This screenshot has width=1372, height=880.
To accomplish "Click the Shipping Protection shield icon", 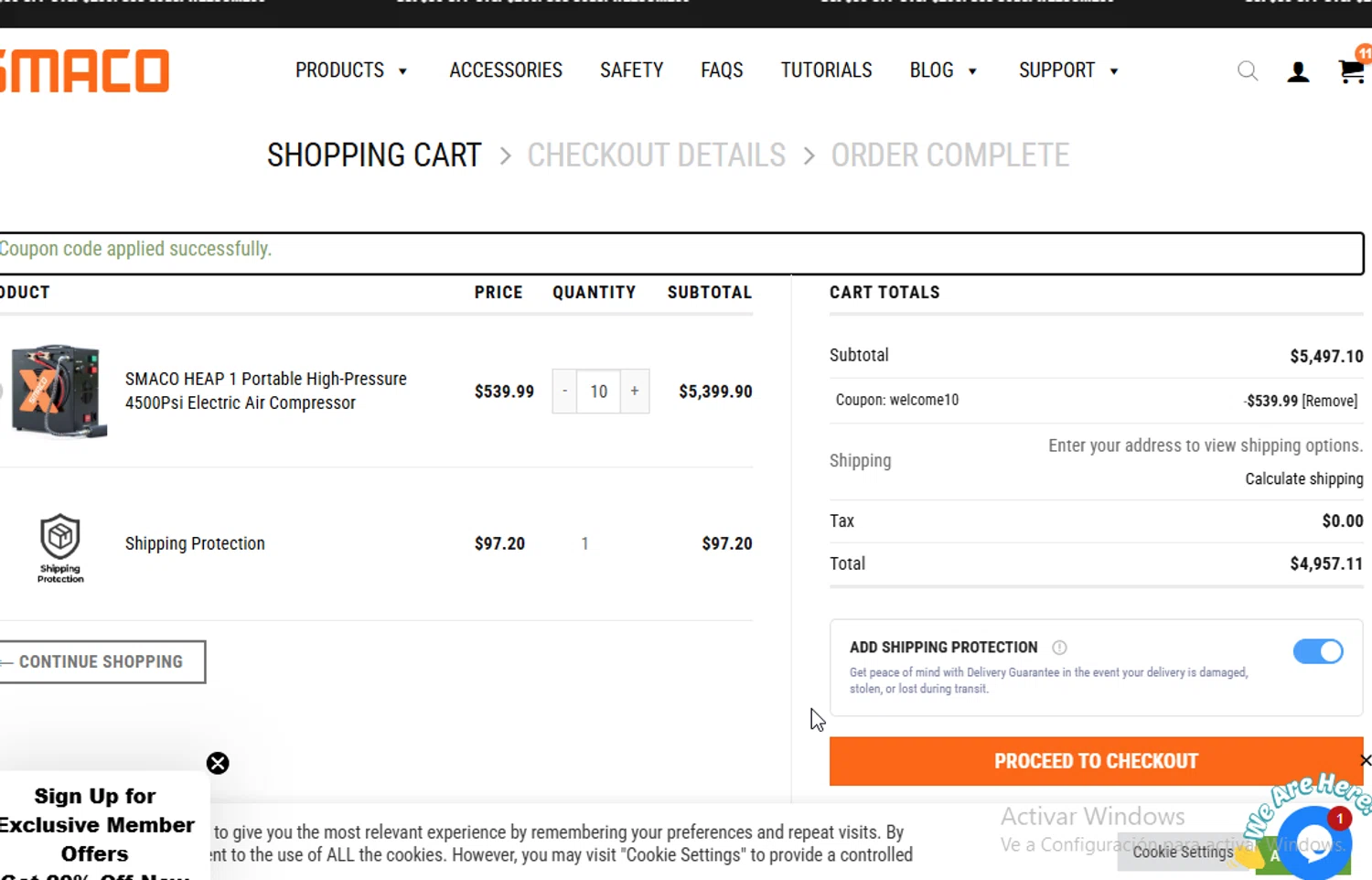I will 60,547.
